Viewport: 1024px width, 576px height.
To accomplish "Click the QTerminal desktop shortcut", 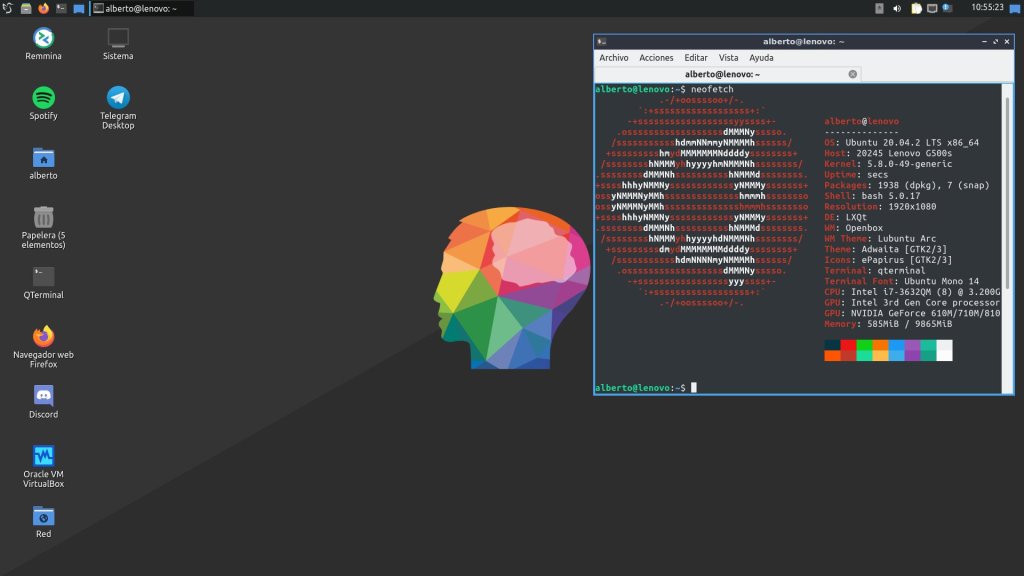I will coord(43,277).
